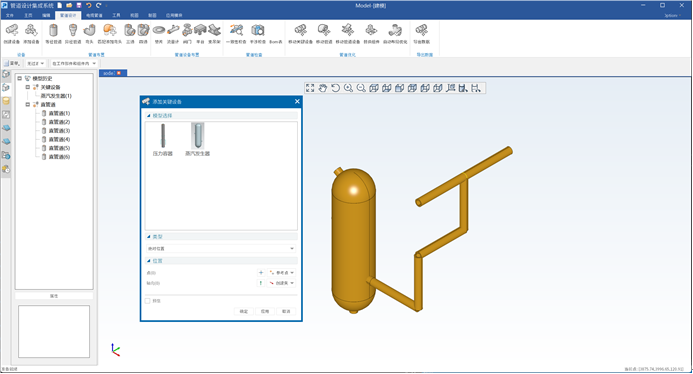This screenshot has width=693, height=374.
Task: Select 直管道(6) in the tree
Action: click(59, 156)
